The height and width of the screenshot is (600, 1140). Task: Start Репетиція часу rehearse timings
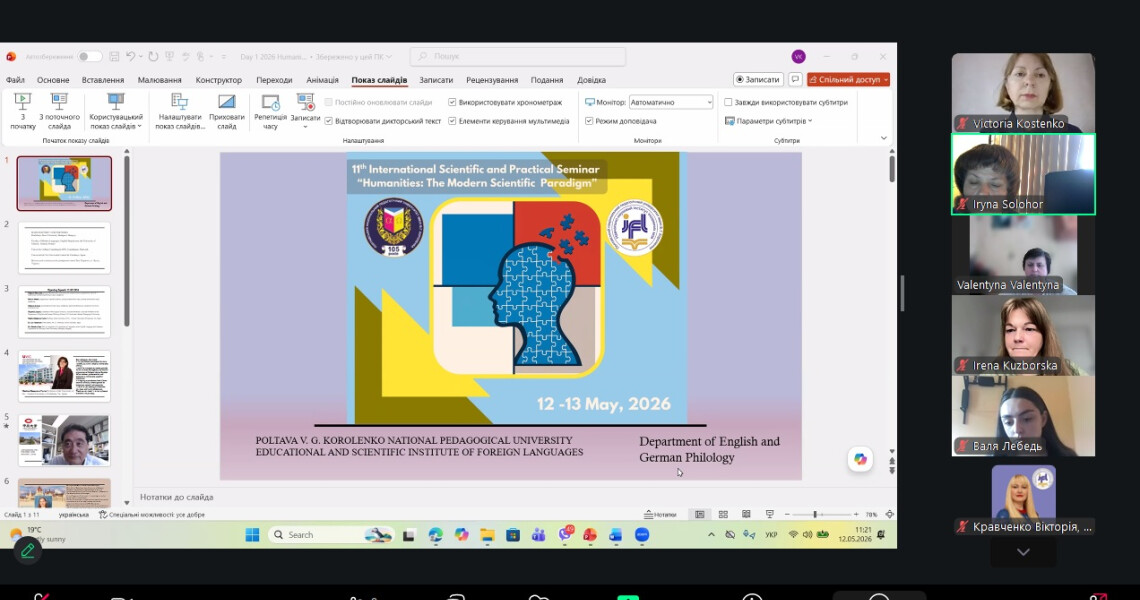tap(270, 111)
